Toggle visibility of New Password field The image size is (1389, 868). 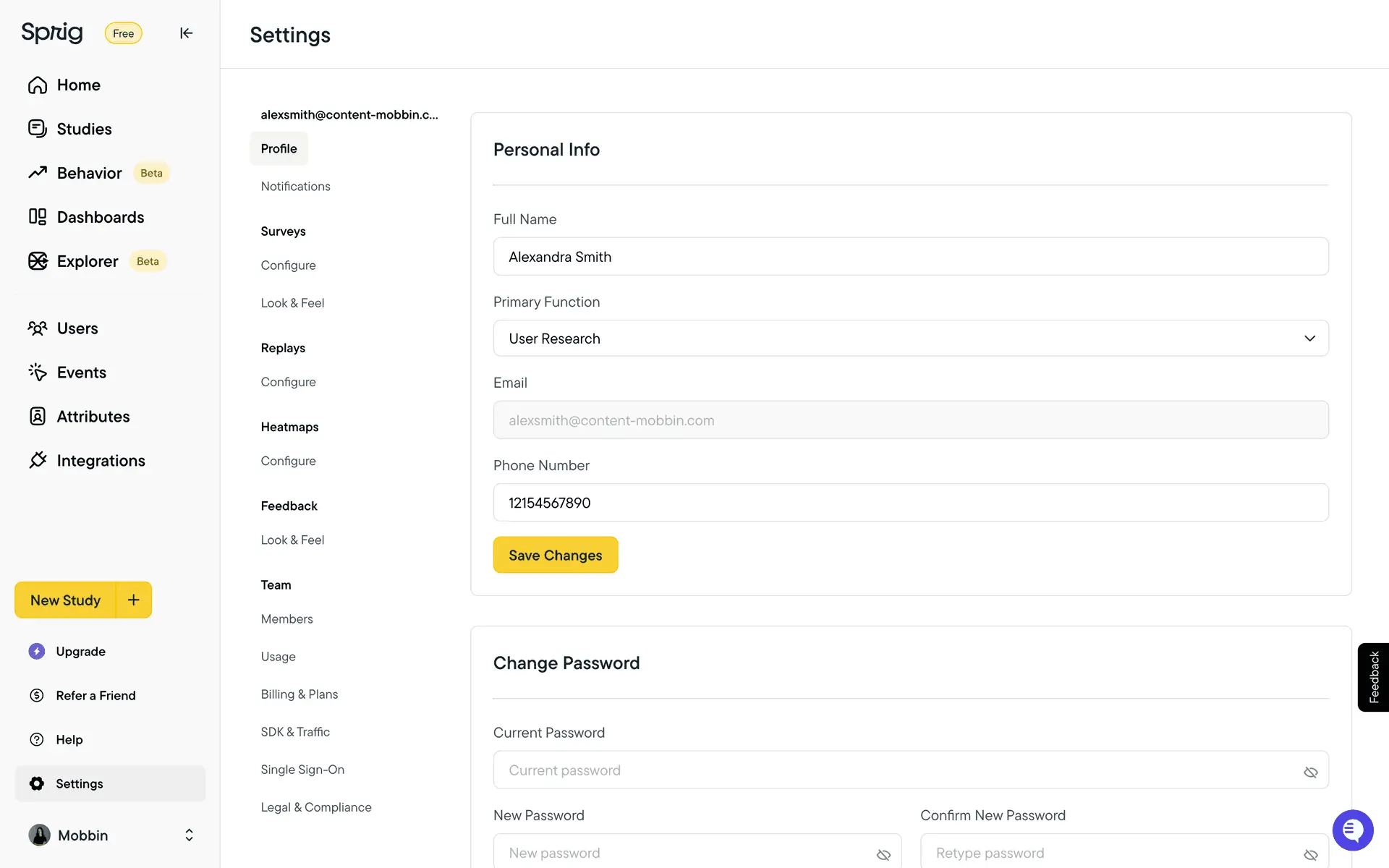(883, 854)
